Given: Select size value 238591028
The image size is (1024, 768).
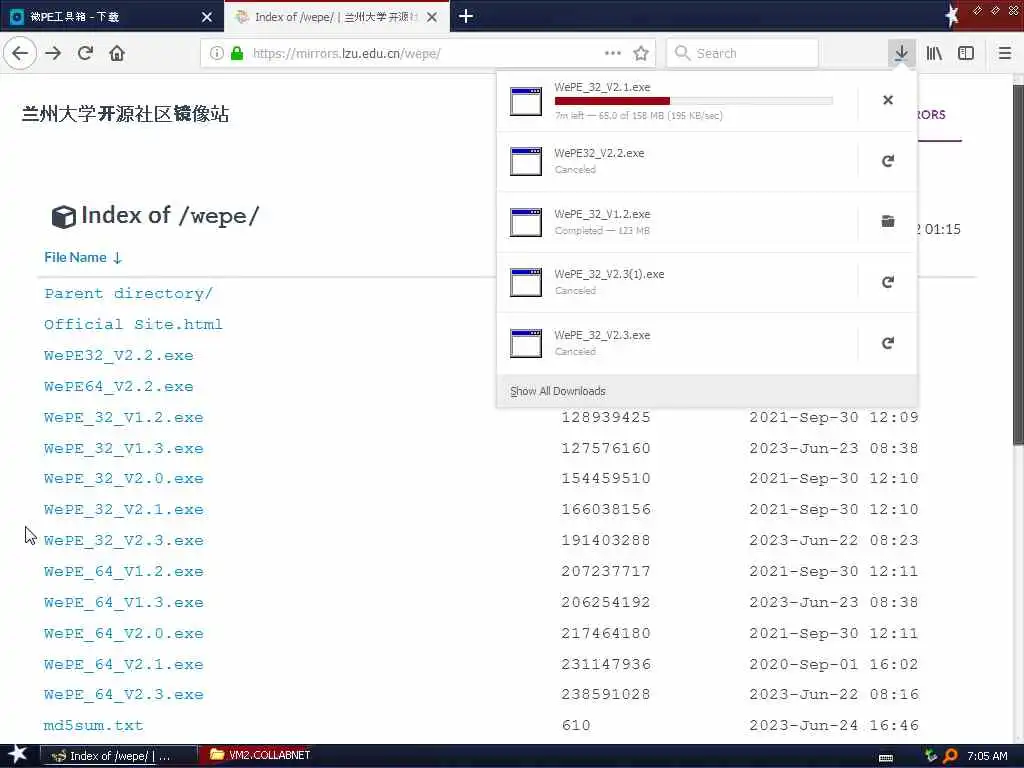Looking at the screenshot, I should coord(606,694).
